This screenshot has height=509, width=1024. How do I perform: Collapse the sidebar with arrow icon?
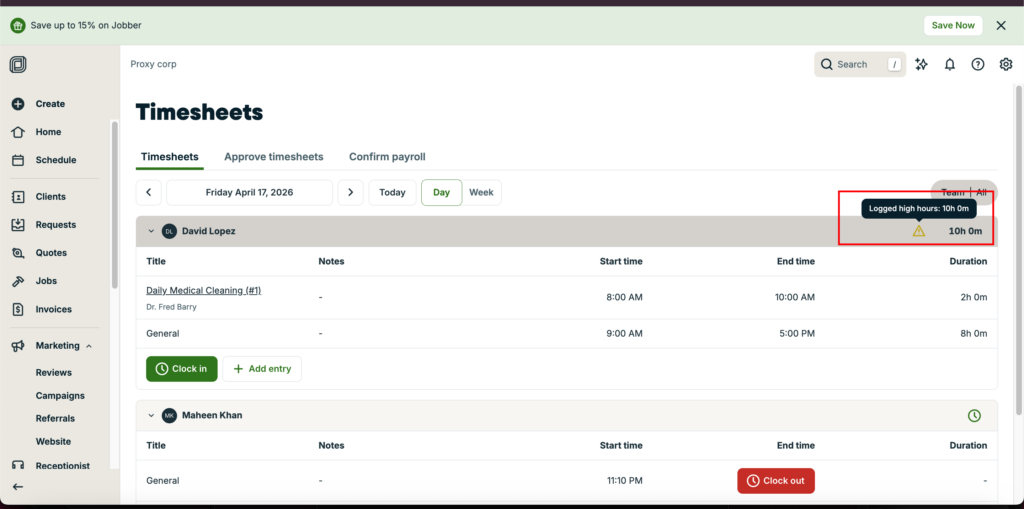18,487
